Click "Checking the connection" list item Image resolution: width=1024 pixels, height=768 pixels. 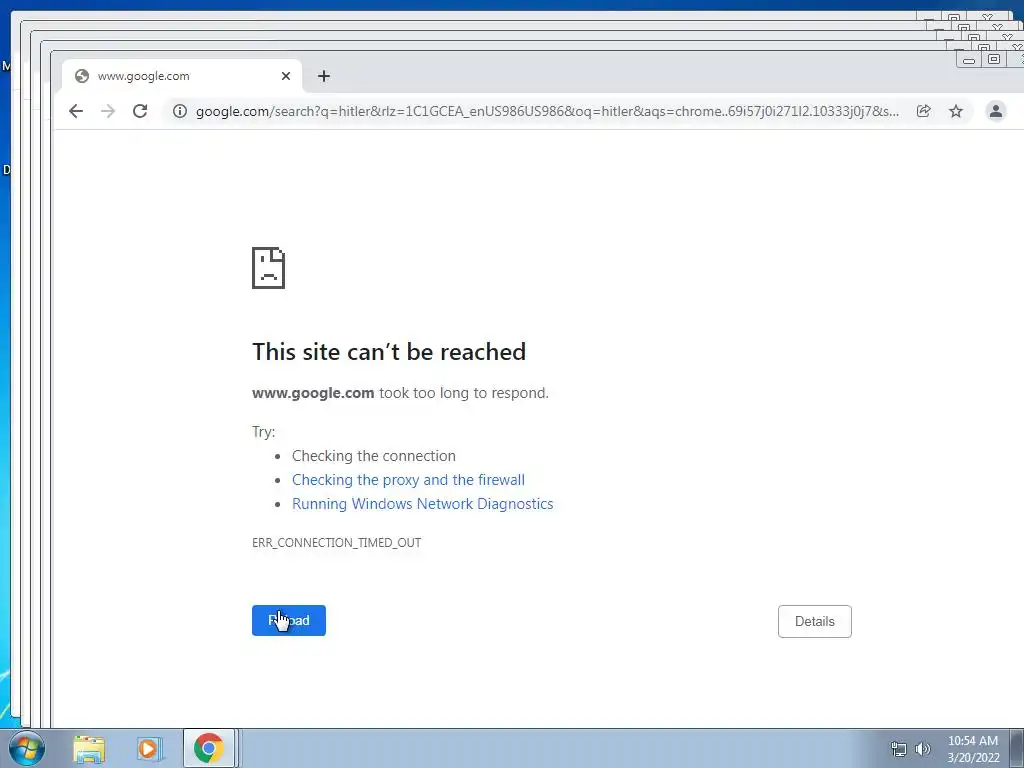pyautogui.click(x=374, y=456)
